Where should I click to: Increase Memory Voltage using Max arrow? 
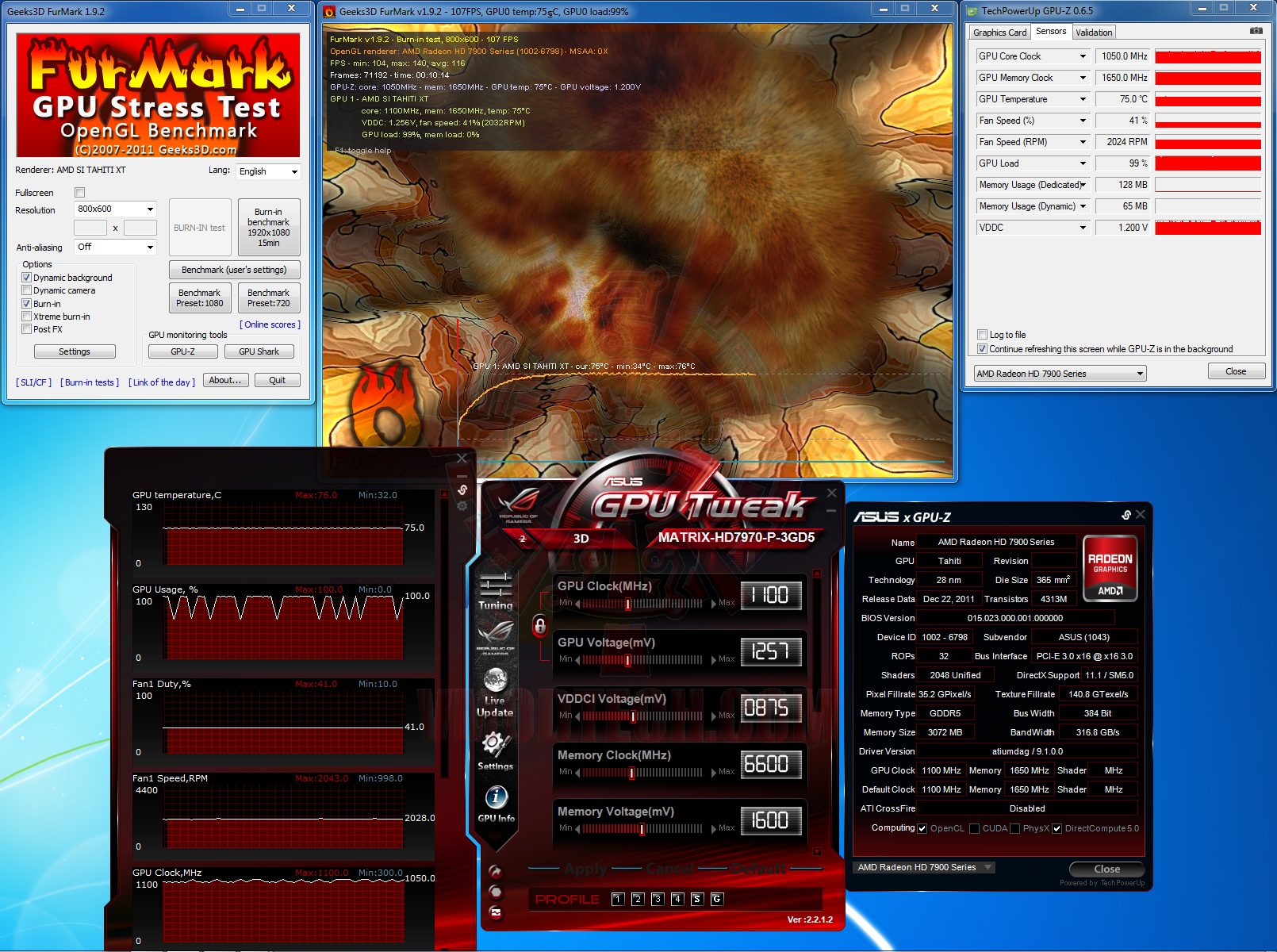(714, 829)
